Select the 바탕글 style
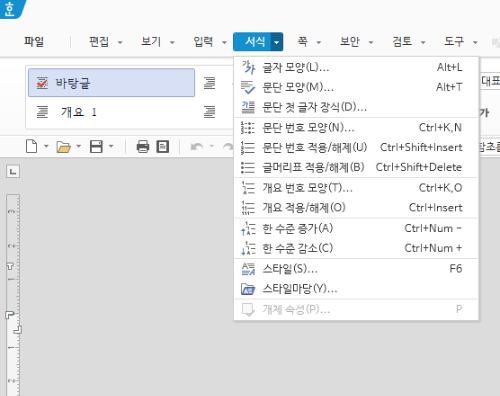500x396 pixels. [111, 83]
